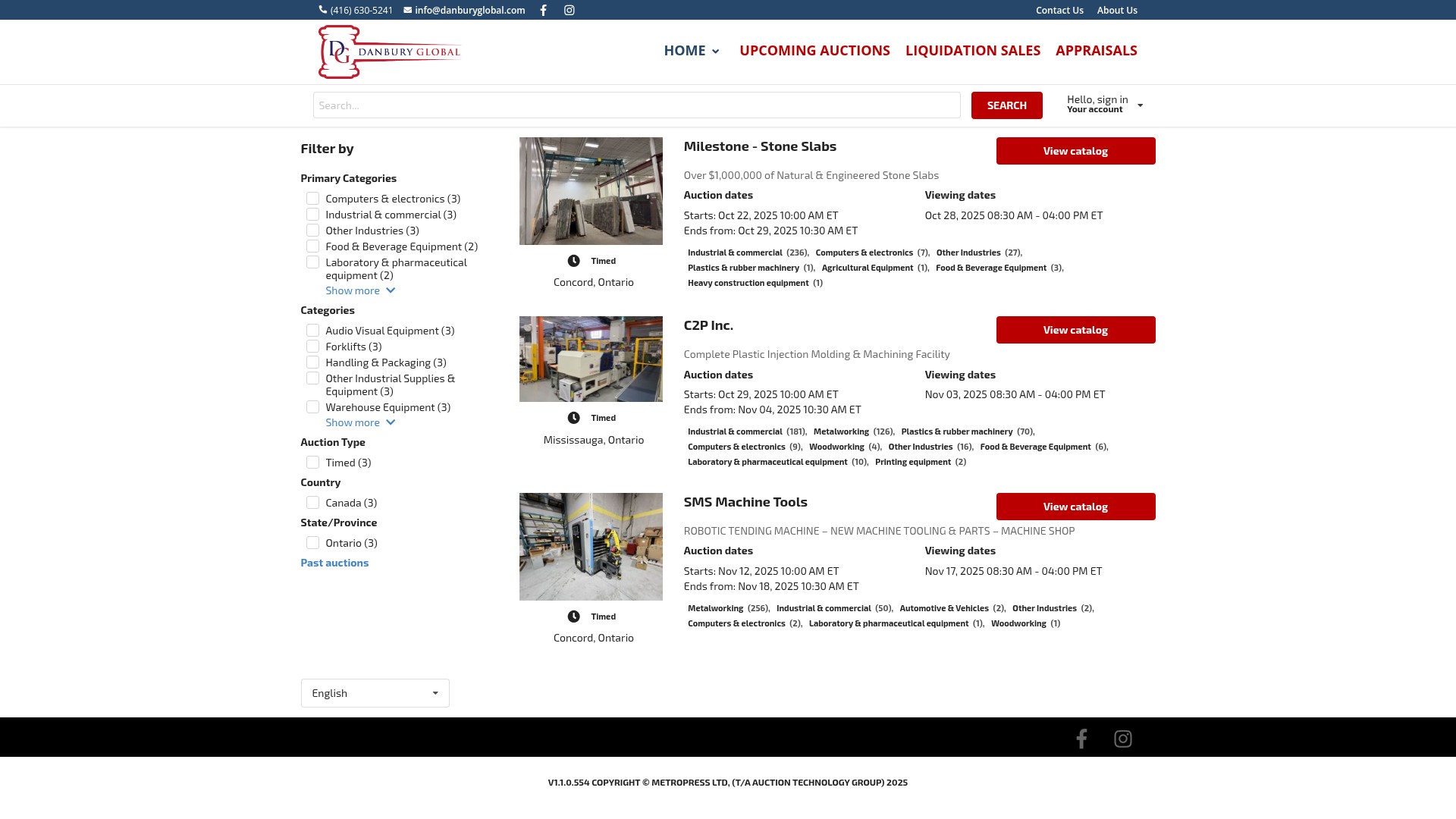Go to APPRAISALS
The height and width of the screenshot is (819, 1456).
coord(1097,51)
